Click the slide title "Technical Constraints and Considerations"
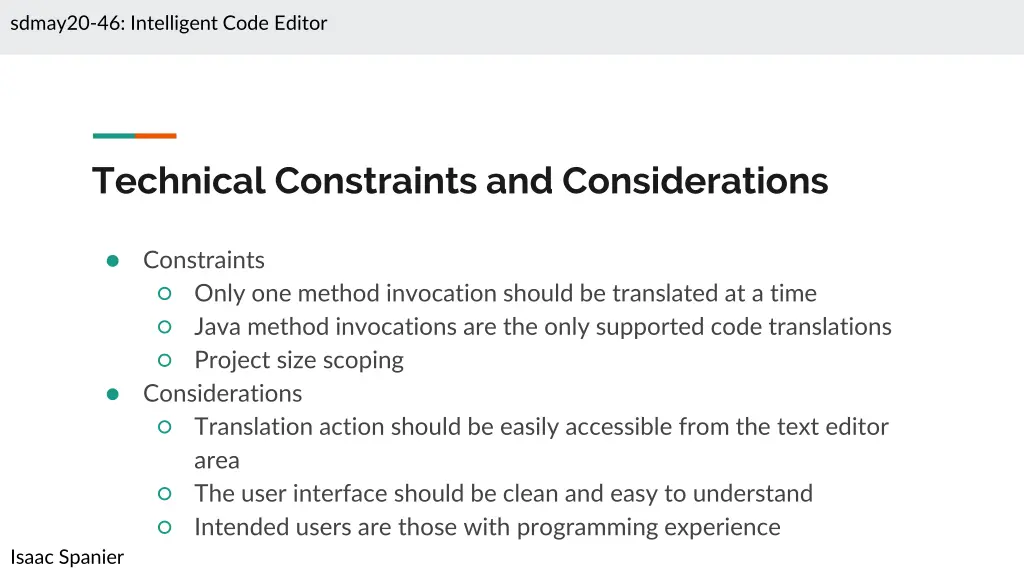The width and height of the screenshot is (1024, 576). 460,181
